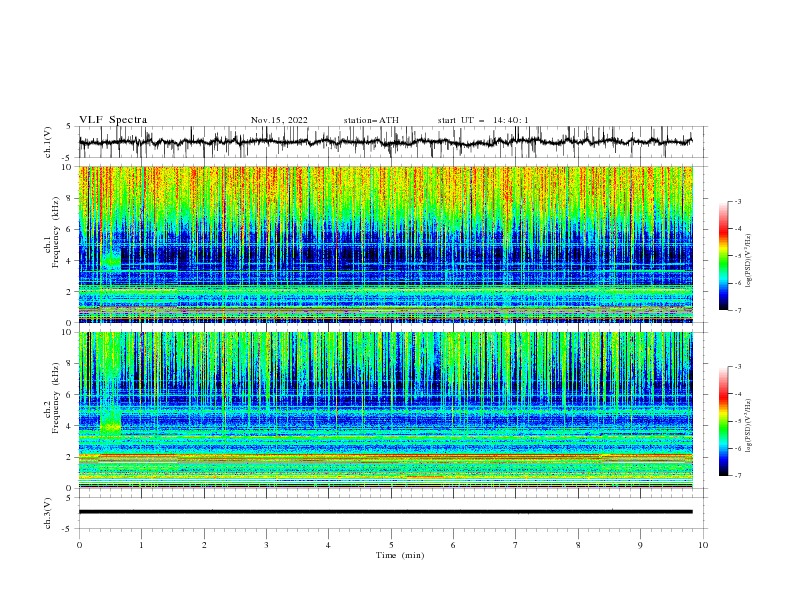The height and width of the screenshot is (612, 792).
Task: Click the "-3" tick on ch.2 color bar
Action: point(738,367)
